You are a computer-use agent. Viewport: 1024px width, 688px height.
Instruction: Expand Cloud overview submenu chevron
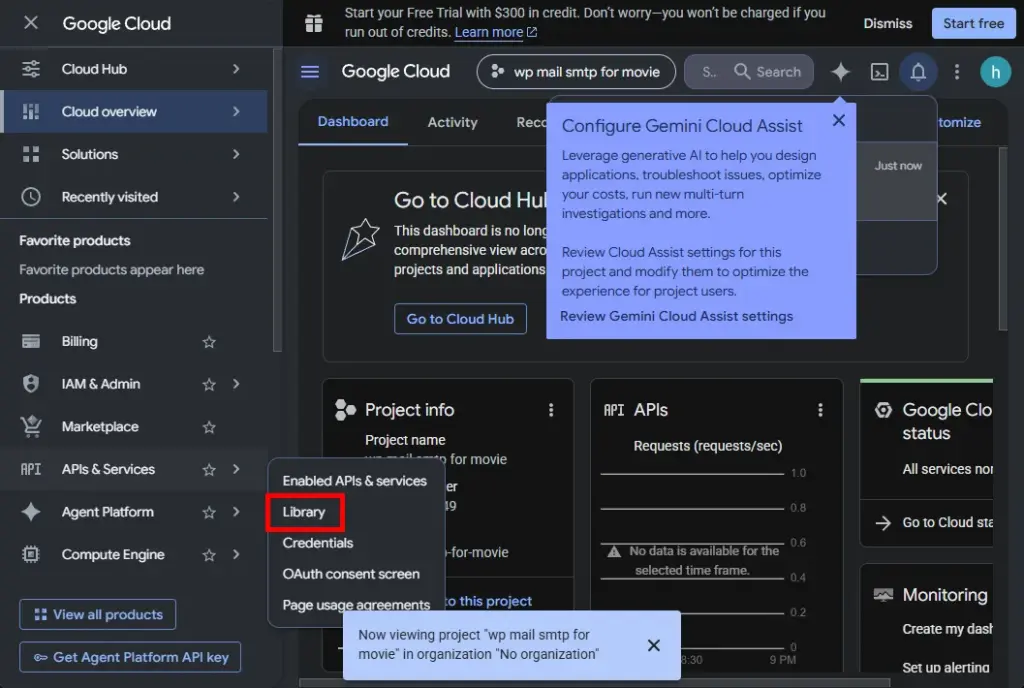(x=236, y=112)
